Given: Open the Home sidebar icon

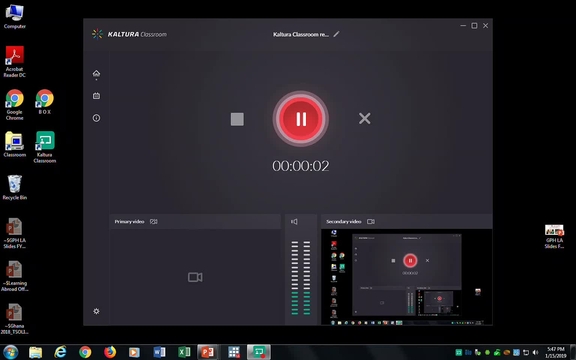Looking at the screenshot, I should coord(96,73).
